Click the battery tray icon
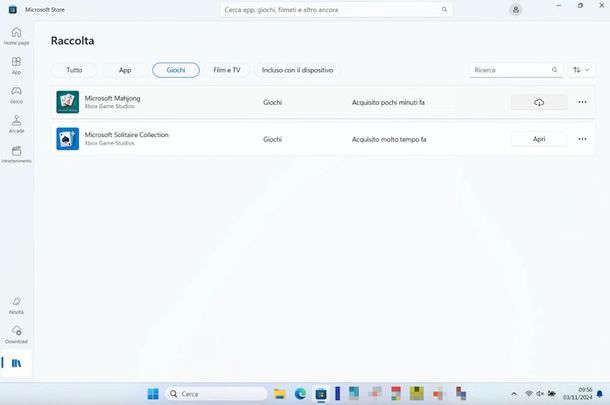Image resolution: width=610 pixels, height=405 pixels. tap(552, 394)
